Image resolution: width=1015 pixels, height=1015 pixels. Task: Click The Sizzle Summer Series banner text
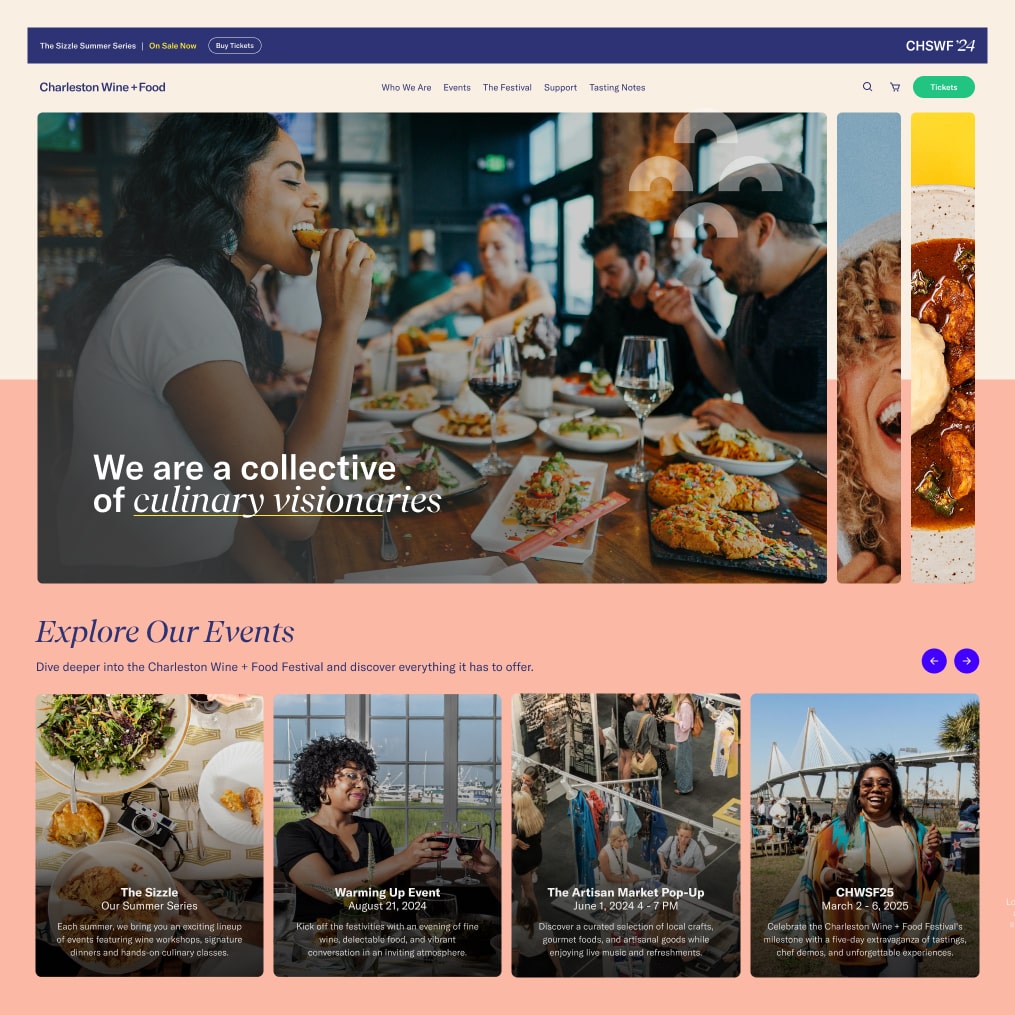[x=87, y=46]
